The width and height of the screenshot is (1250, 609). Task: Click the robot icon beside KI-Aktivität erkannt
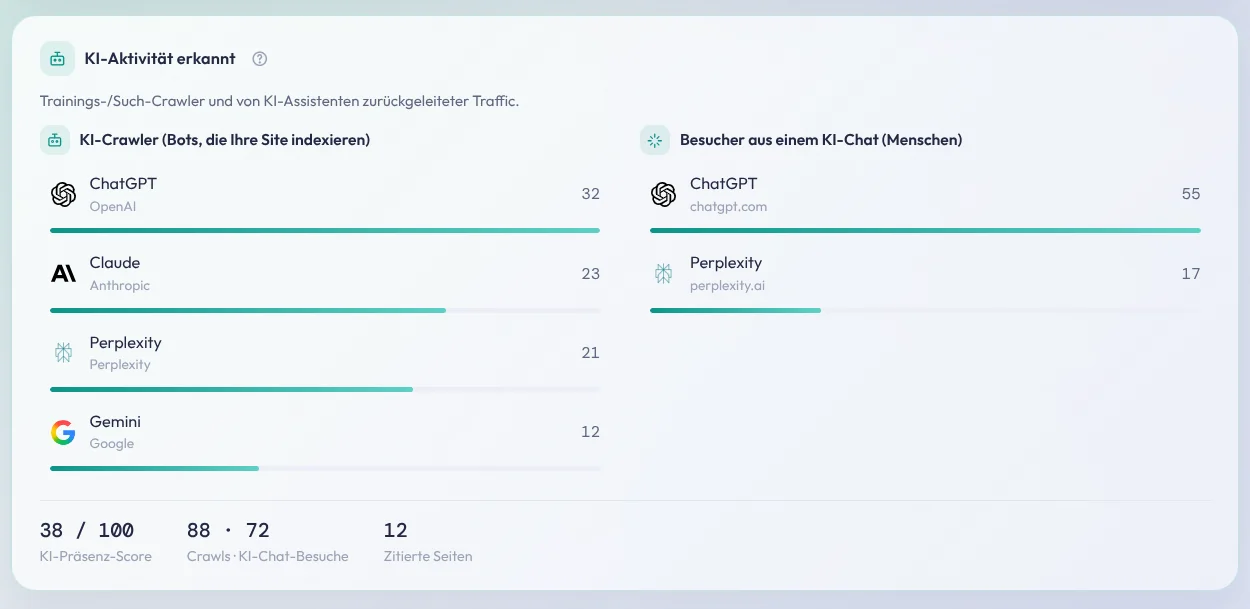[58, 59]
